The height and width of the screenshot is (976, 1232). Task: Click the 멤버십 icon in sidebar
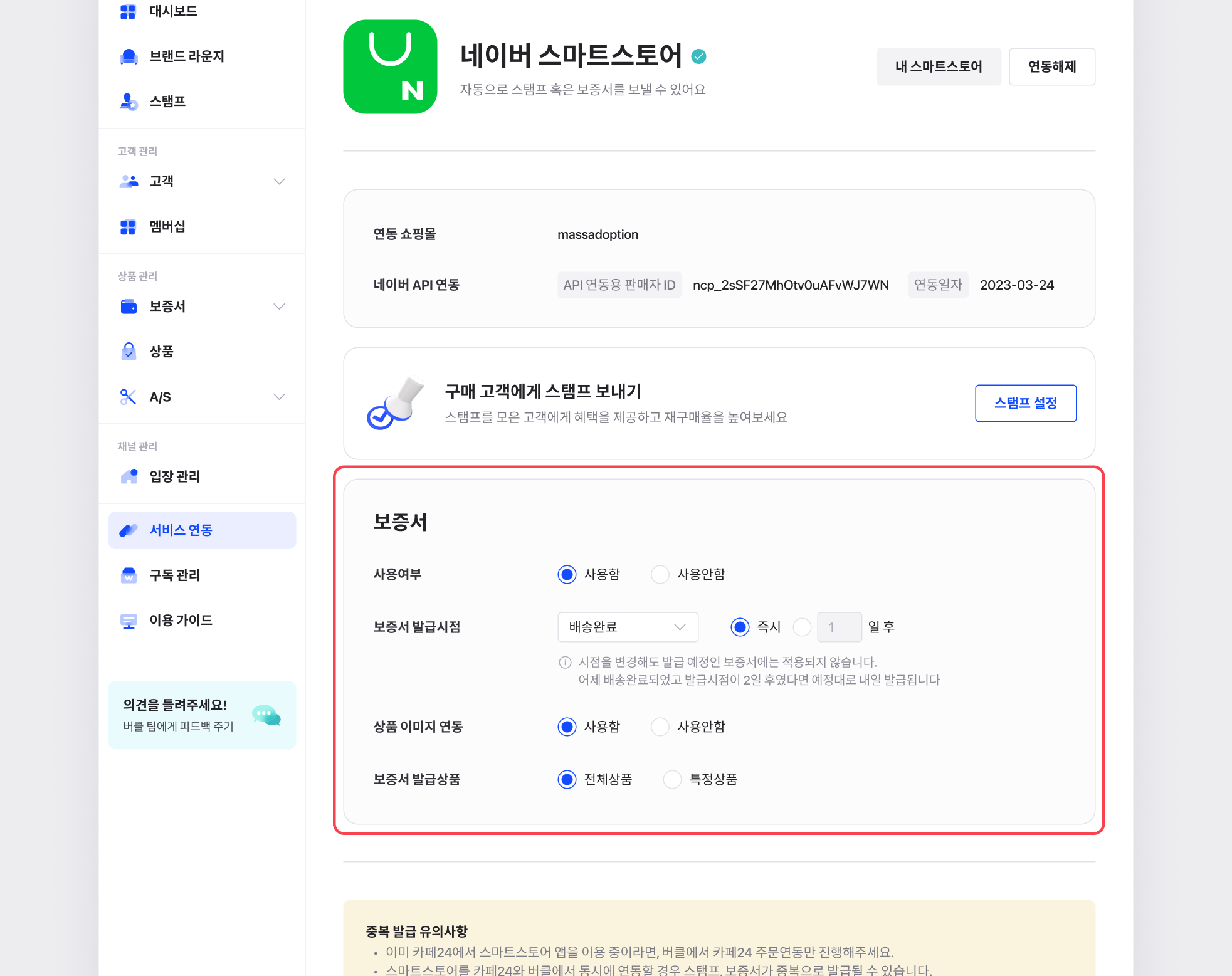point(128,227)
